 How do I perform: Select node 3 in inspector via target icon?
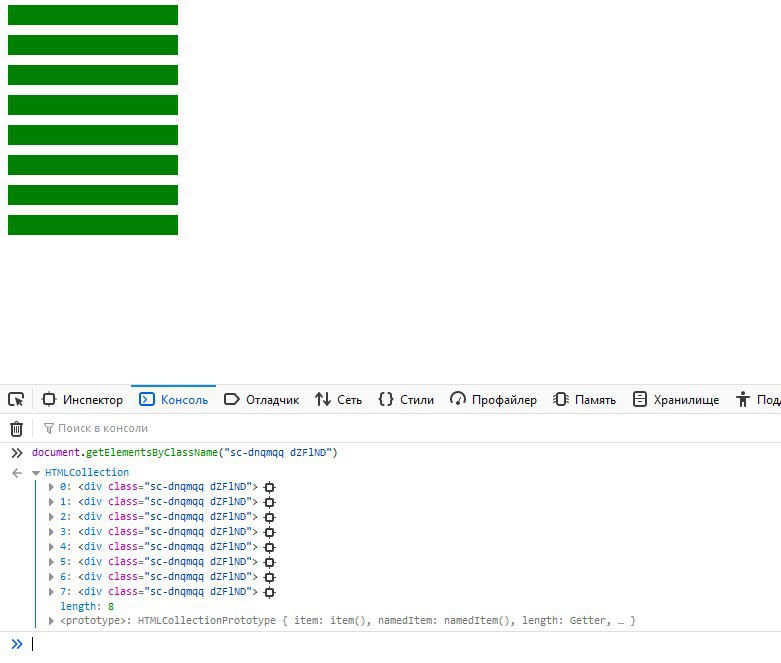[269, 532]
